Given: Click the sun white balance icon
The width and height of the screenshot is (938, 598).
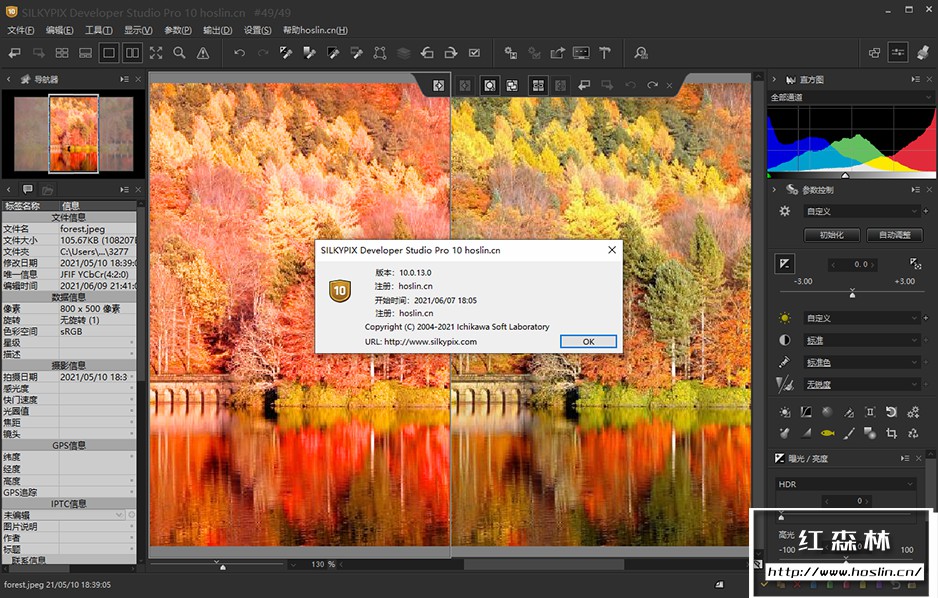Looking at the screenshot, I should [x=785, y=318].
